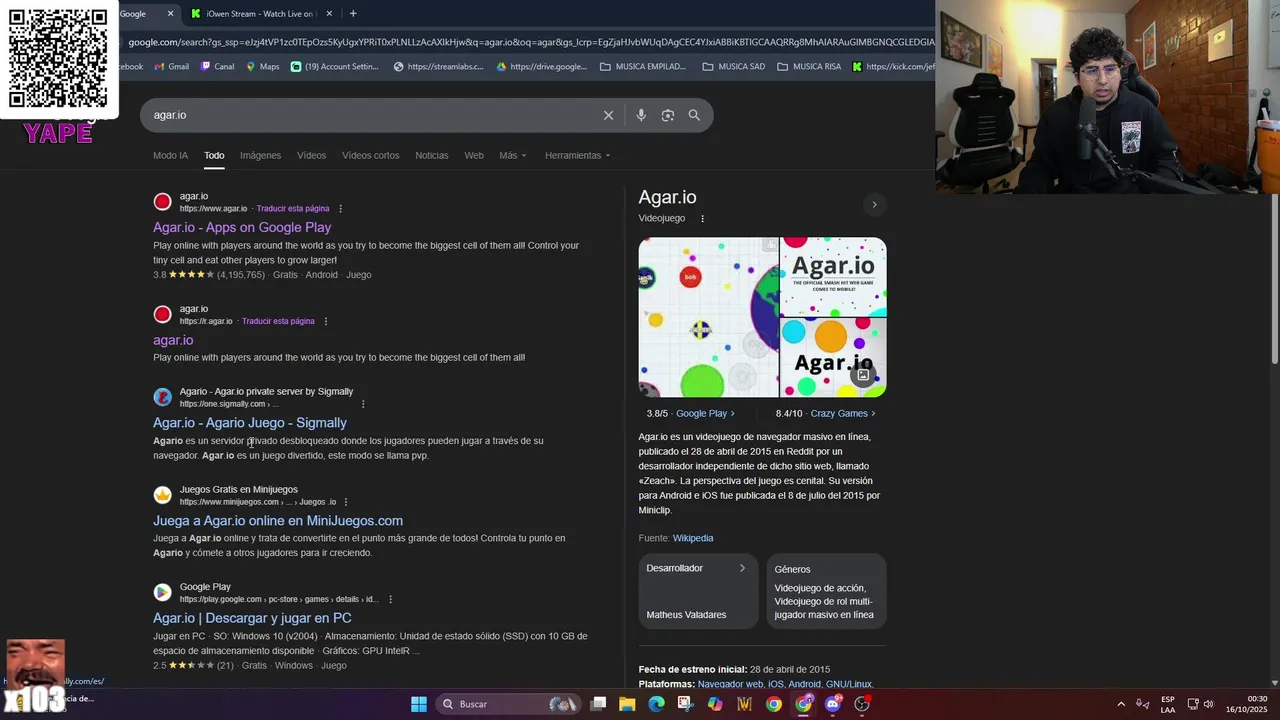Switch to Videos tab
The height and width of the screenshot is (720, 1280).
click(x=311, y=156)
